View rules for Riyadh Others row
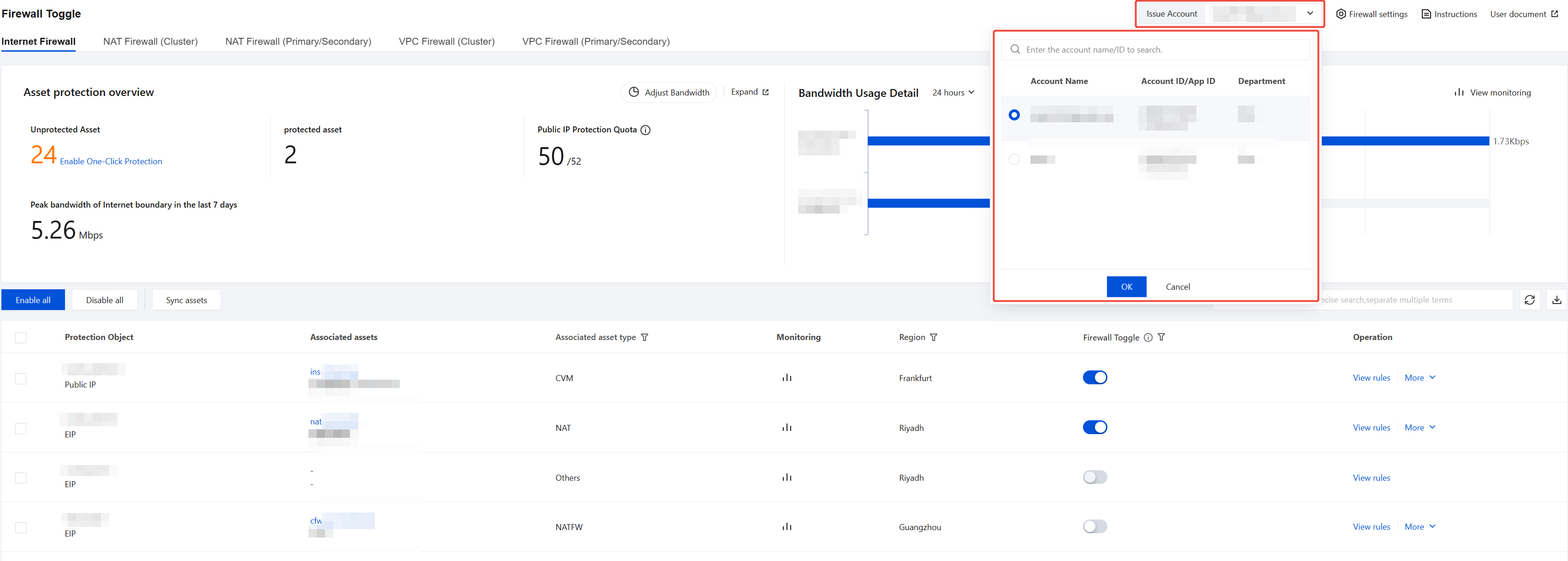 tap(1372, 477)
